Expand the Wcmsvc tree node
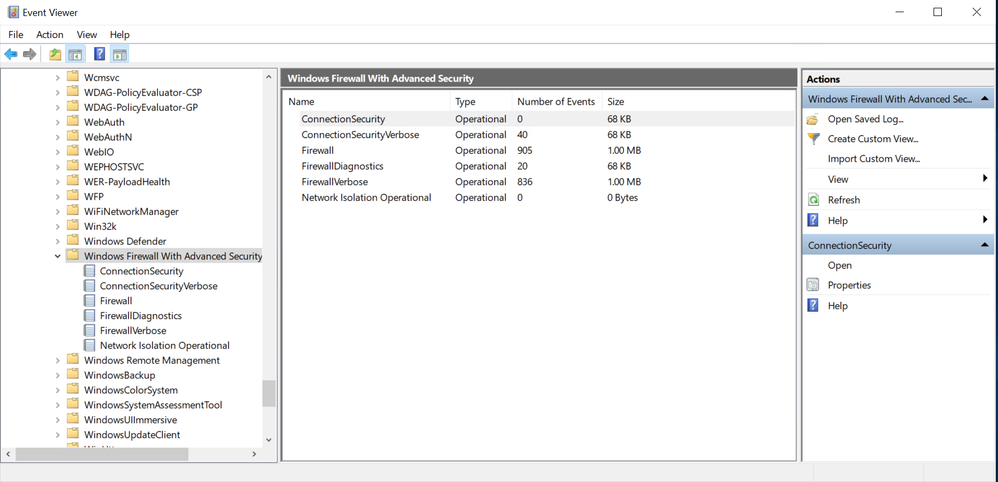 (58, 77)
